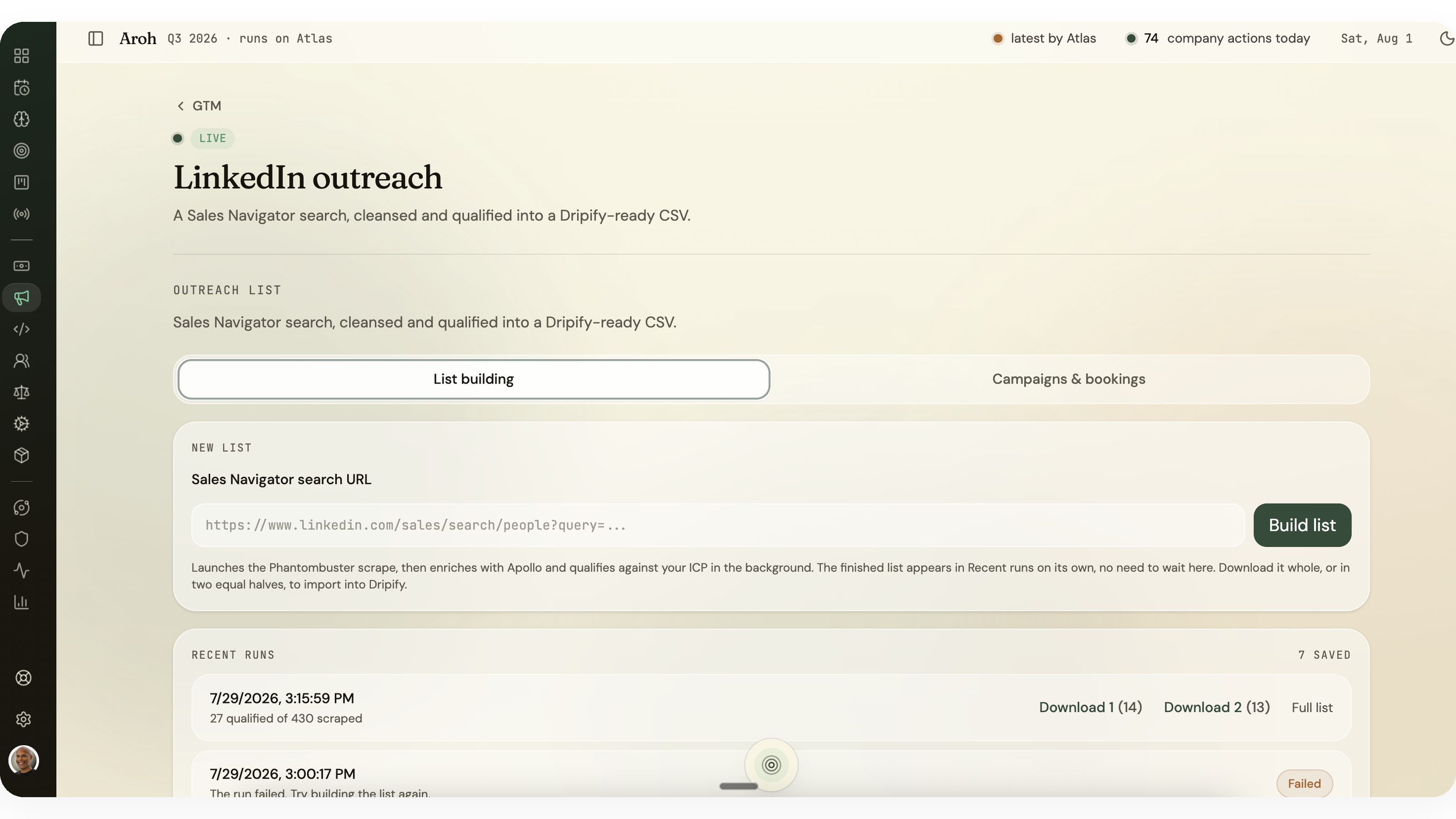
Task: Click the 27 qualified of 430 scraped text
Action: coord(286,718)
